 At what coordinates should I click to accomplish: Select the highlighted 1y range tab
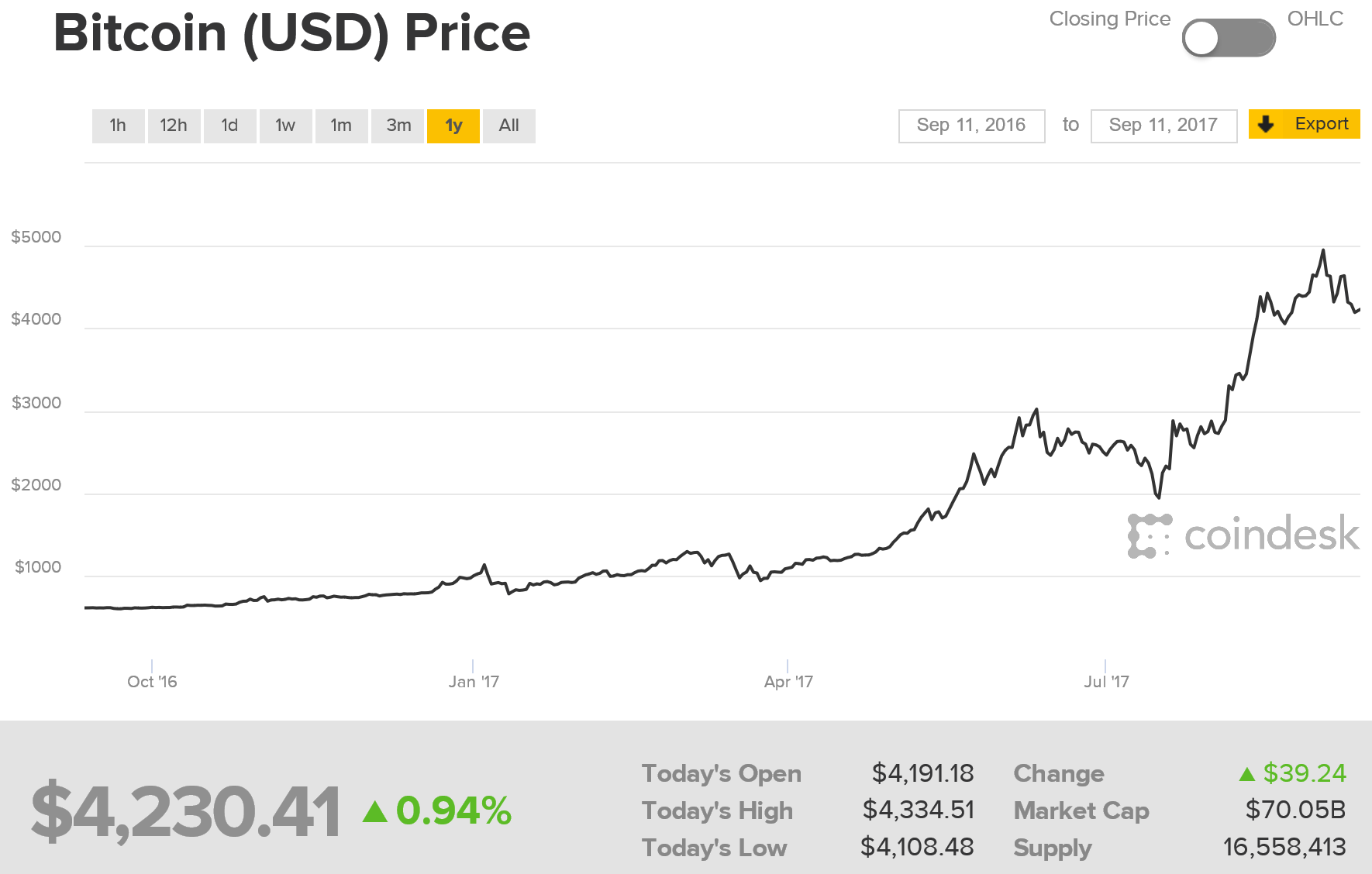point(453,126)
